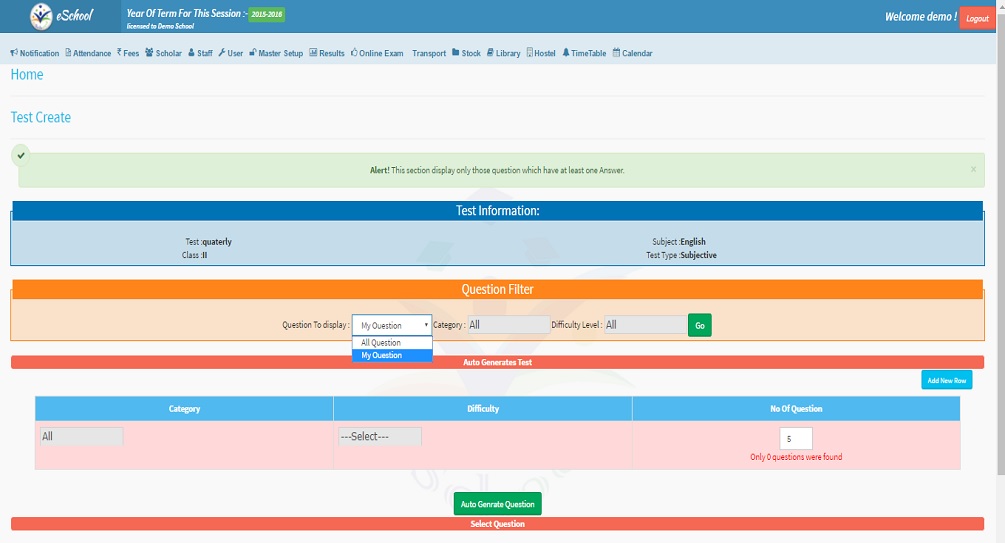Click the eSchool logo icon

coord(40,16)
